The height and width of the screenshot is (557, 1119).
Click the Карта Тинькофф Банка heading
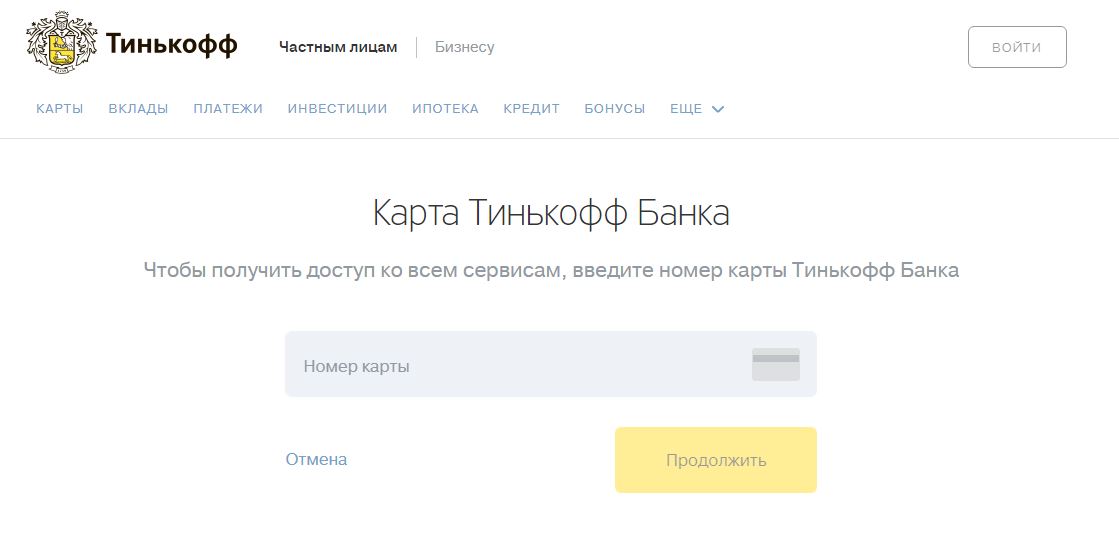[x=551, y=214]
